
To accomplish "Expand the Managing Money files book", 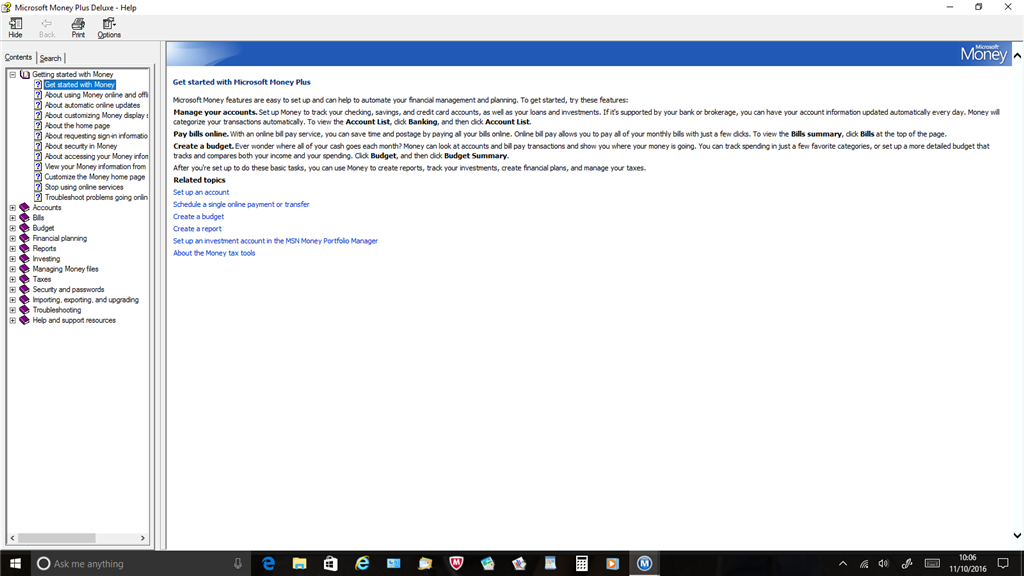I will click(x=12, y=269).
